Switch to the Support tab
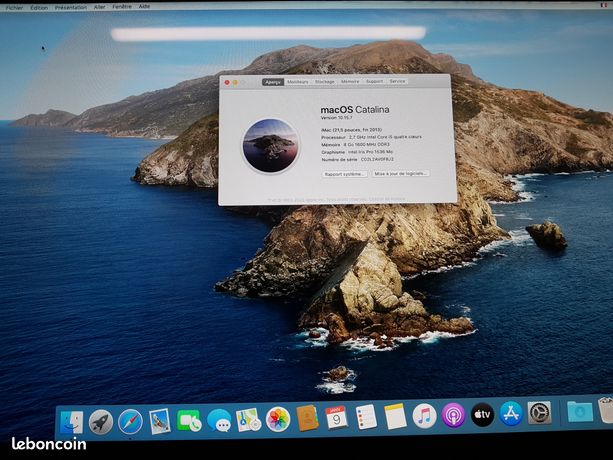 [x=374, y=81]
